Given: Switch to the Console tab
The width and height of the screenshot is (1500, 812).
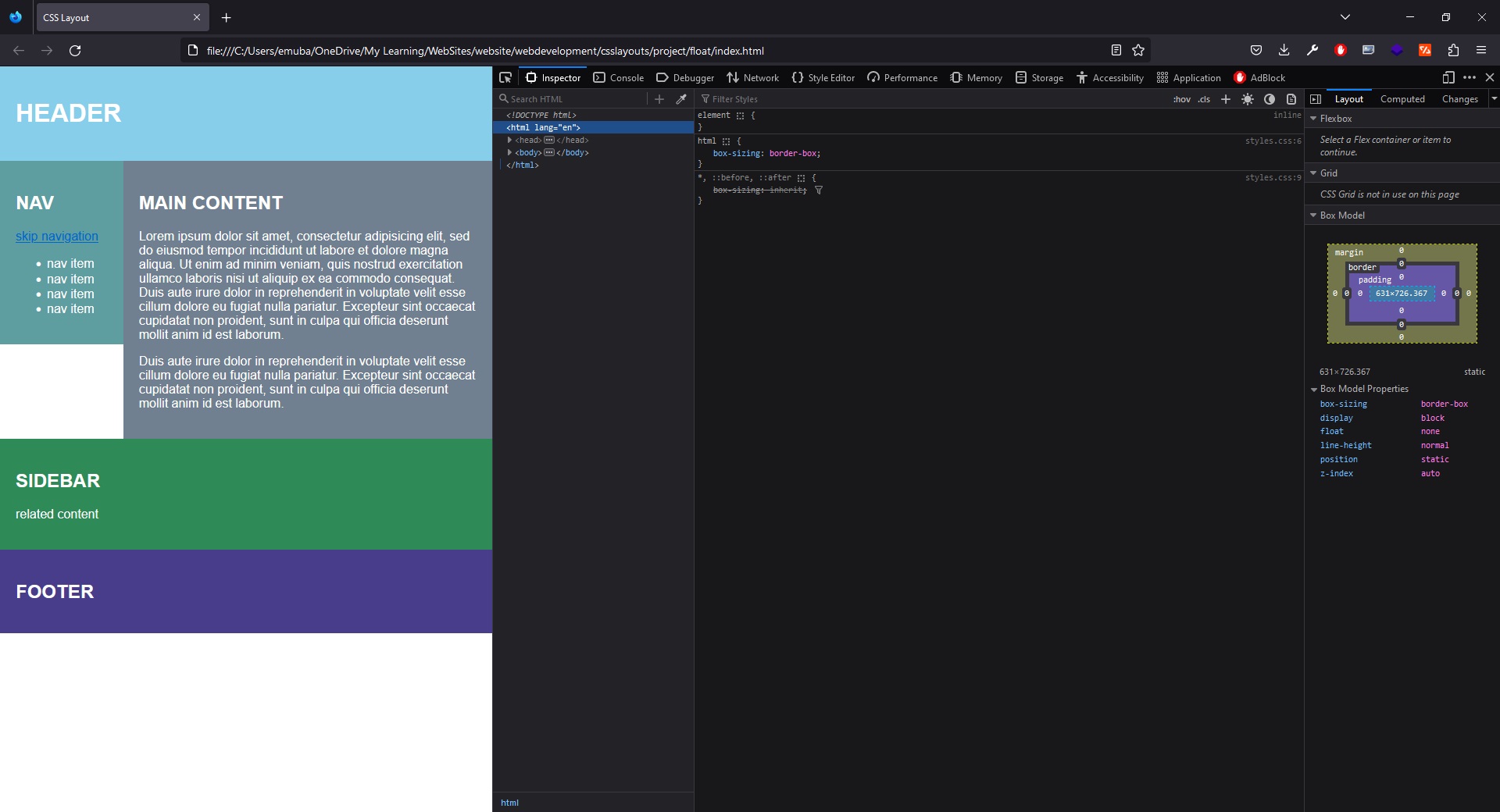Looking at the screenshot, I should [x=619, y=77].
